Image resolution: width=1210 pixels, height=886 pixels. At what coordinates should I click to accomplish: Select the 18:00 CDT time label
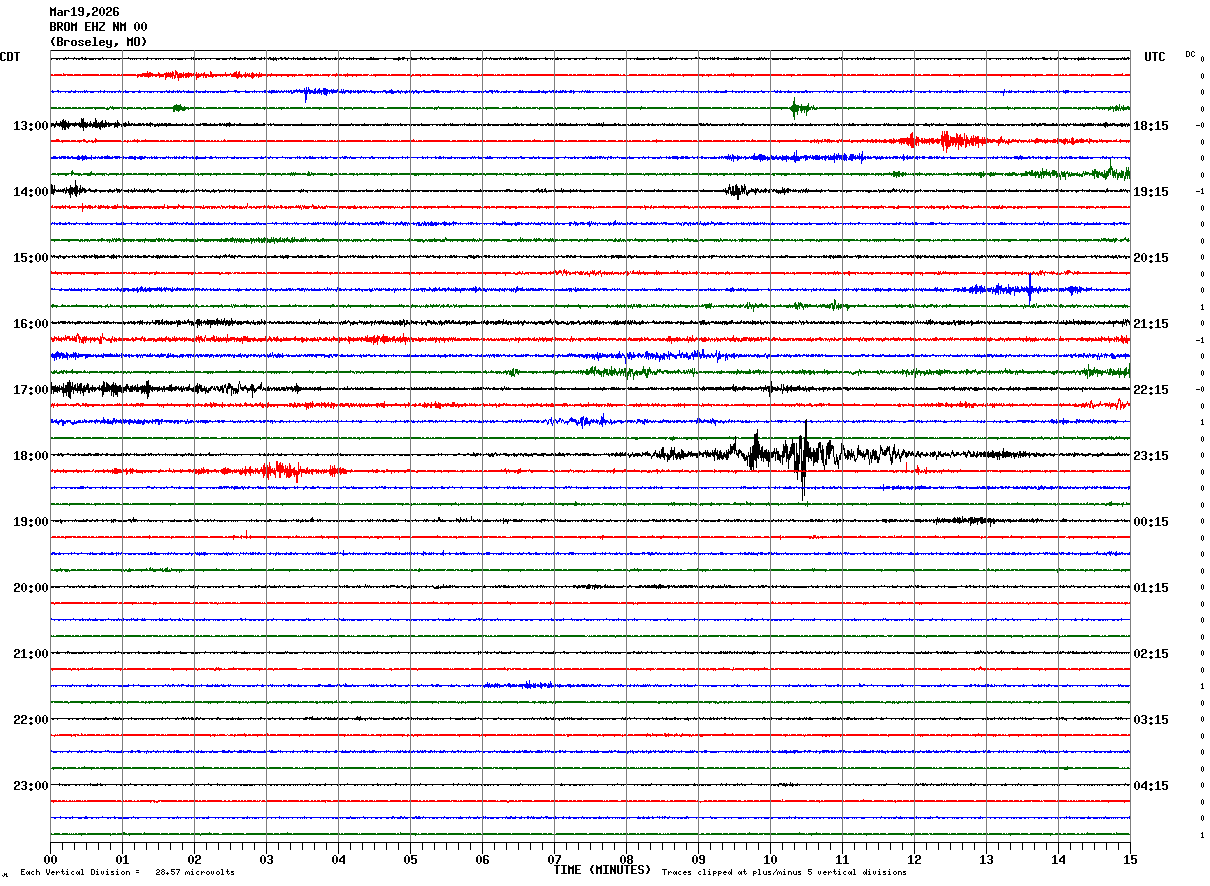pyautogui.click(x=30, y=456)
